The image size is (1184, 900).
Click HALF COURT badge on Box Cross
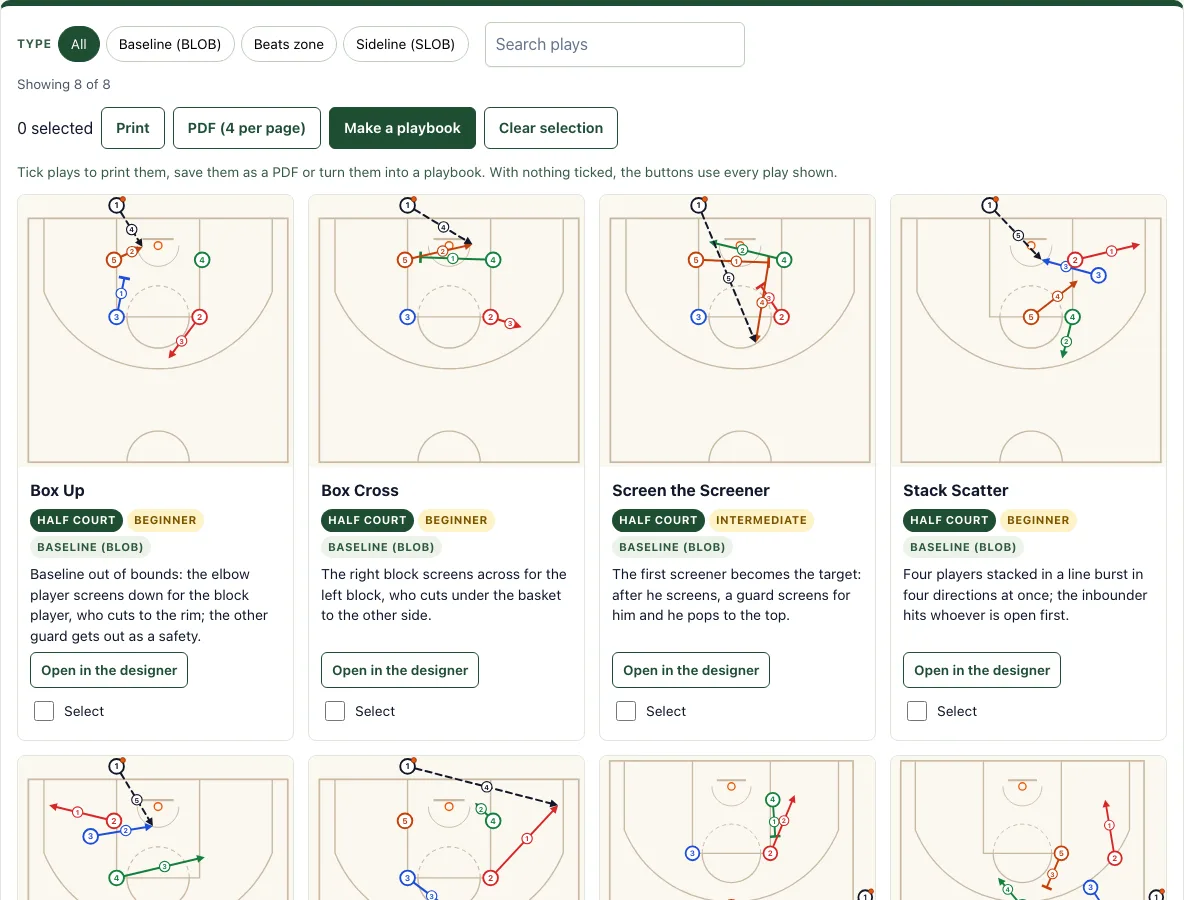tap(367, 520)
